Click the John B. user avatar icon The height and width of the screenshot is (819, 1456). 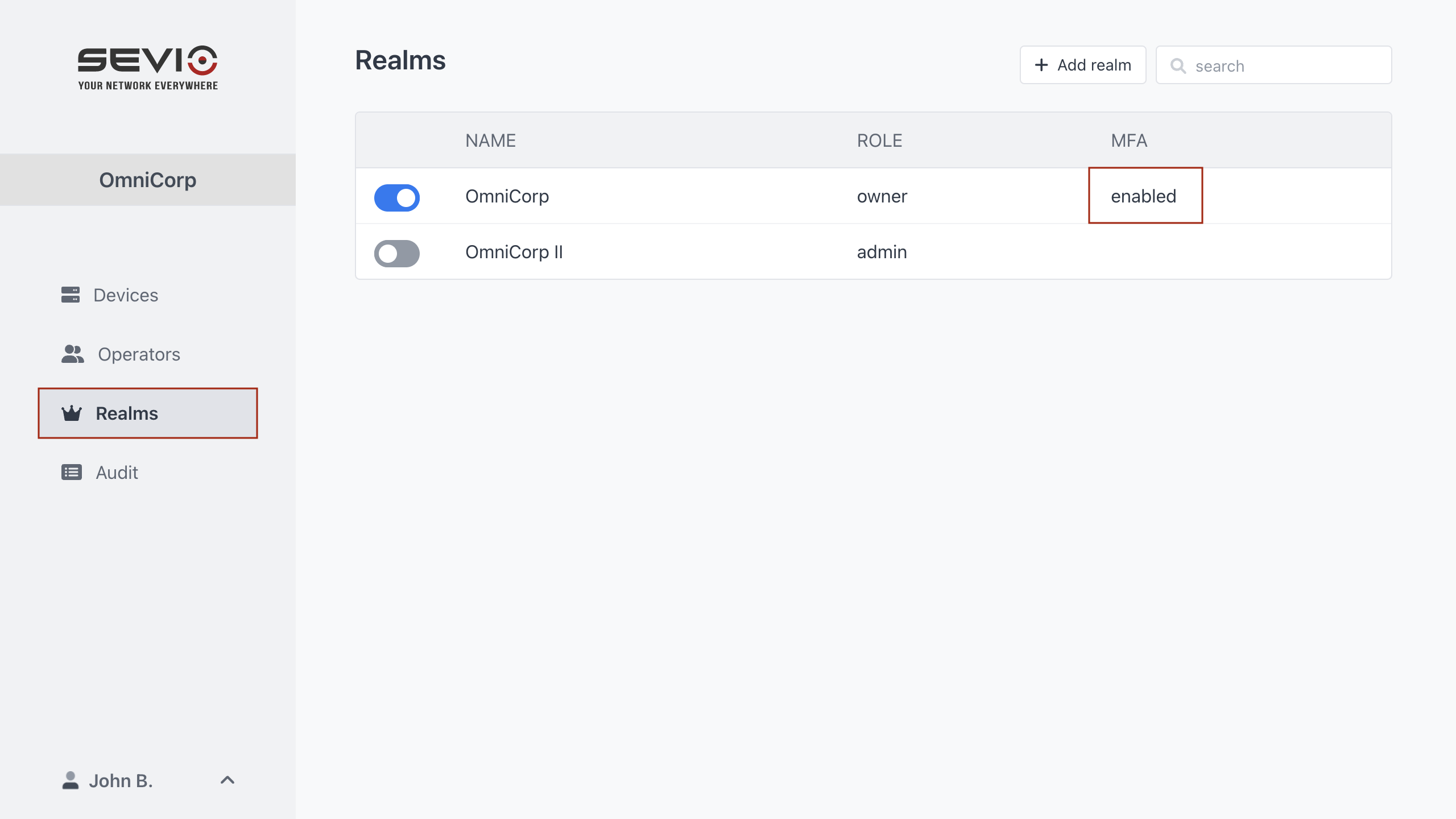(x=70, y=780)
